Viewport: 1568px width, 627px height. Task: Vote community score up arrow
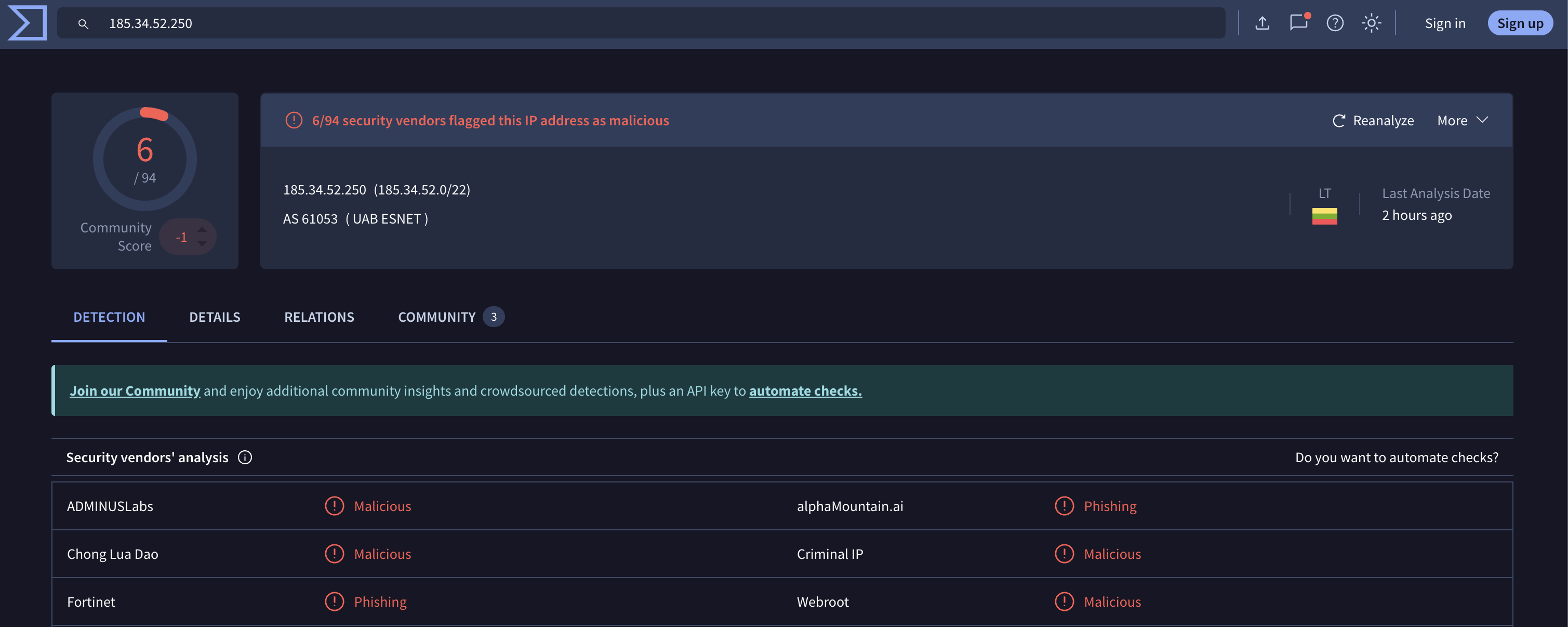[x=202, y=229]
